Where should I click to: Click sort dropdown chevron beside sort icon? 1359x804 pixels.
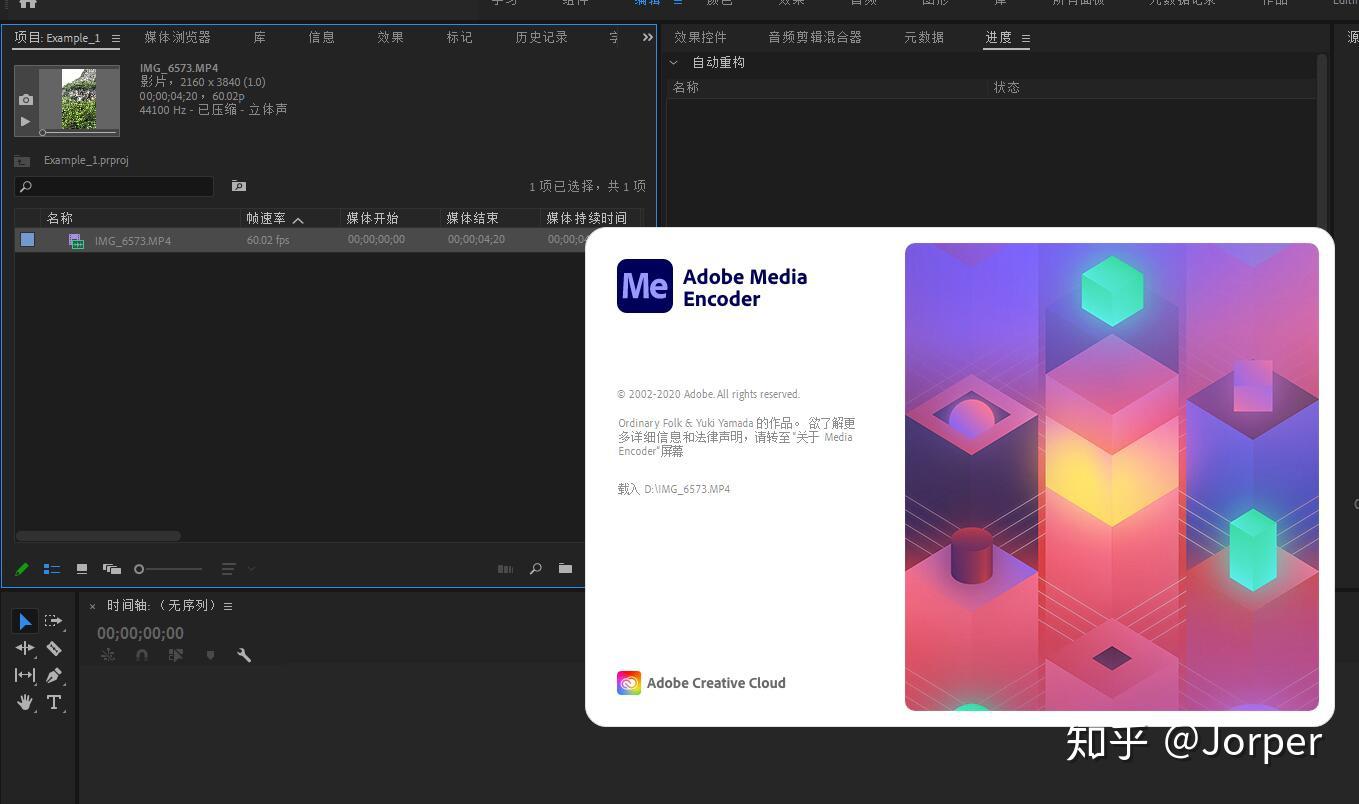coord(251,569)
